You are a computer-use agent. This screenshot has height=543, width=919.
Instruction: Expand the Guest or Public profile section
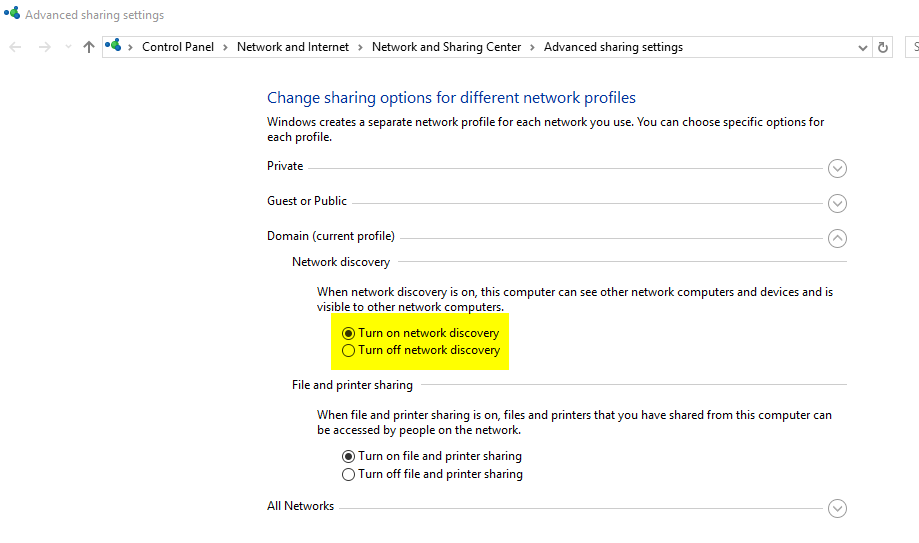point(838,203)
